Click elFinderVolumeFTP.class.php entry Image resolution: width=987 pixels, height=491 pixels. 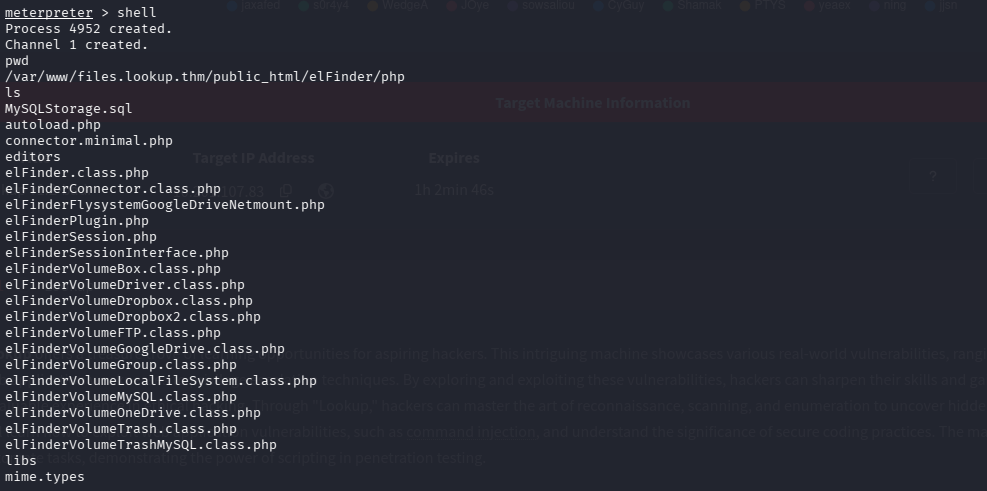click(113, 333)
